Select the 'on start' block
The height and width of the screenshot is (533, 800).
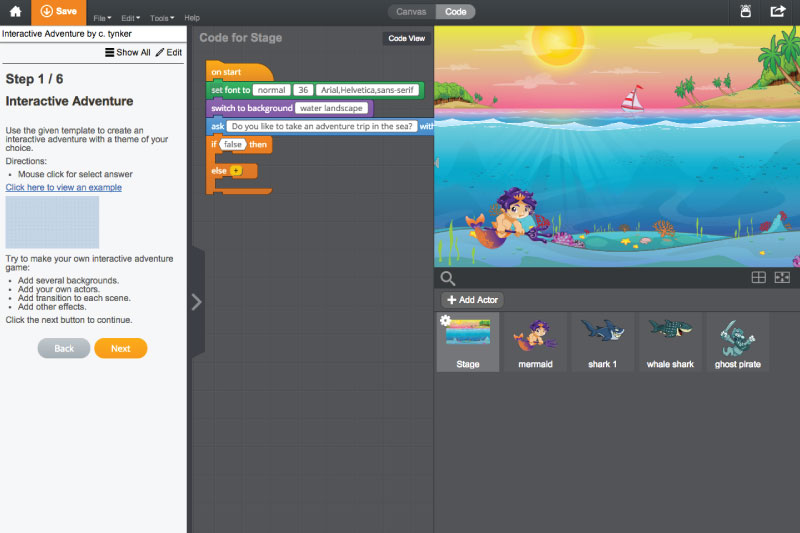(x=239, y=72)
